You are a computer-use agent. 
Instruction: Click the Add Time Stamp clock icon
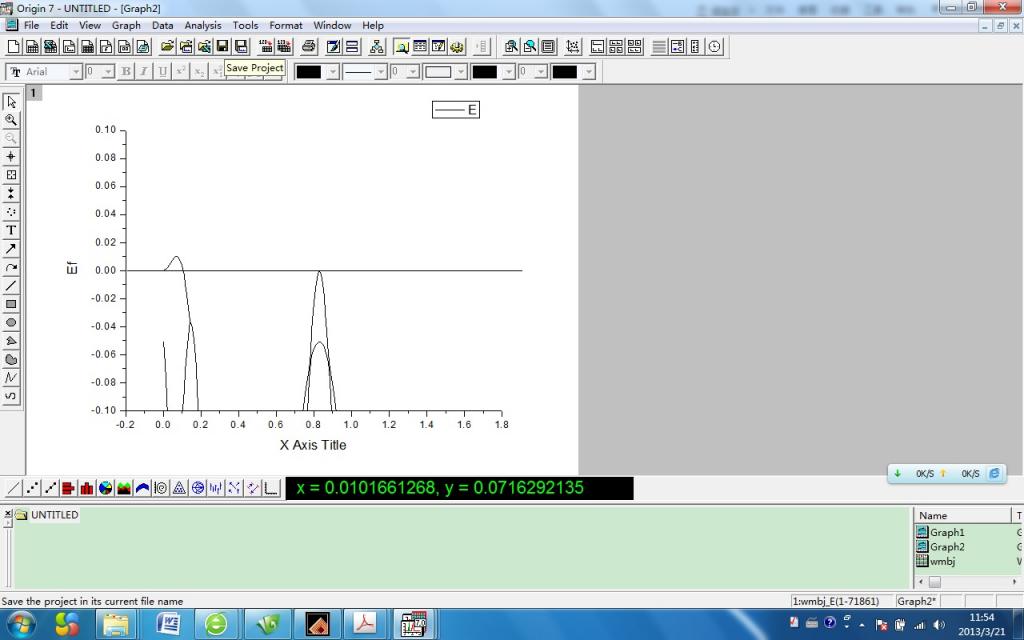(x=715, y=46)
